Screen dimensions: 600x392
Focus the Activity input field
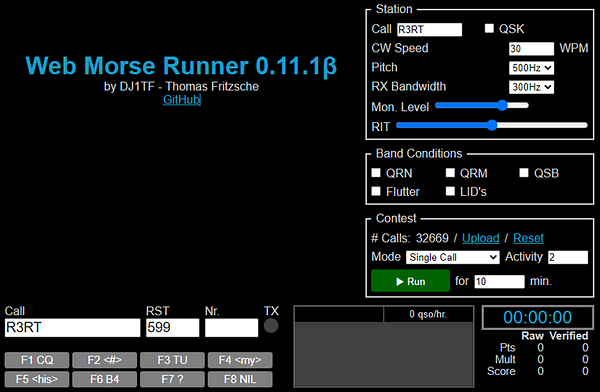tap(568, 257)
